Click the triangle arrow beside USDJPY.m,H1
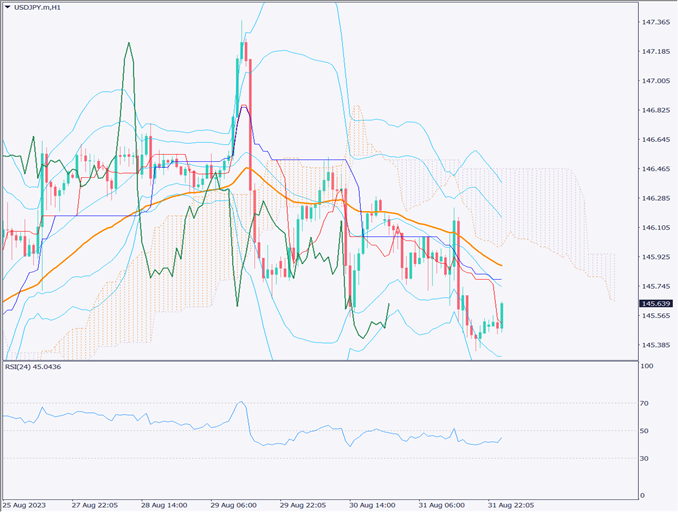The image size is (678, 512). [8, 9]
